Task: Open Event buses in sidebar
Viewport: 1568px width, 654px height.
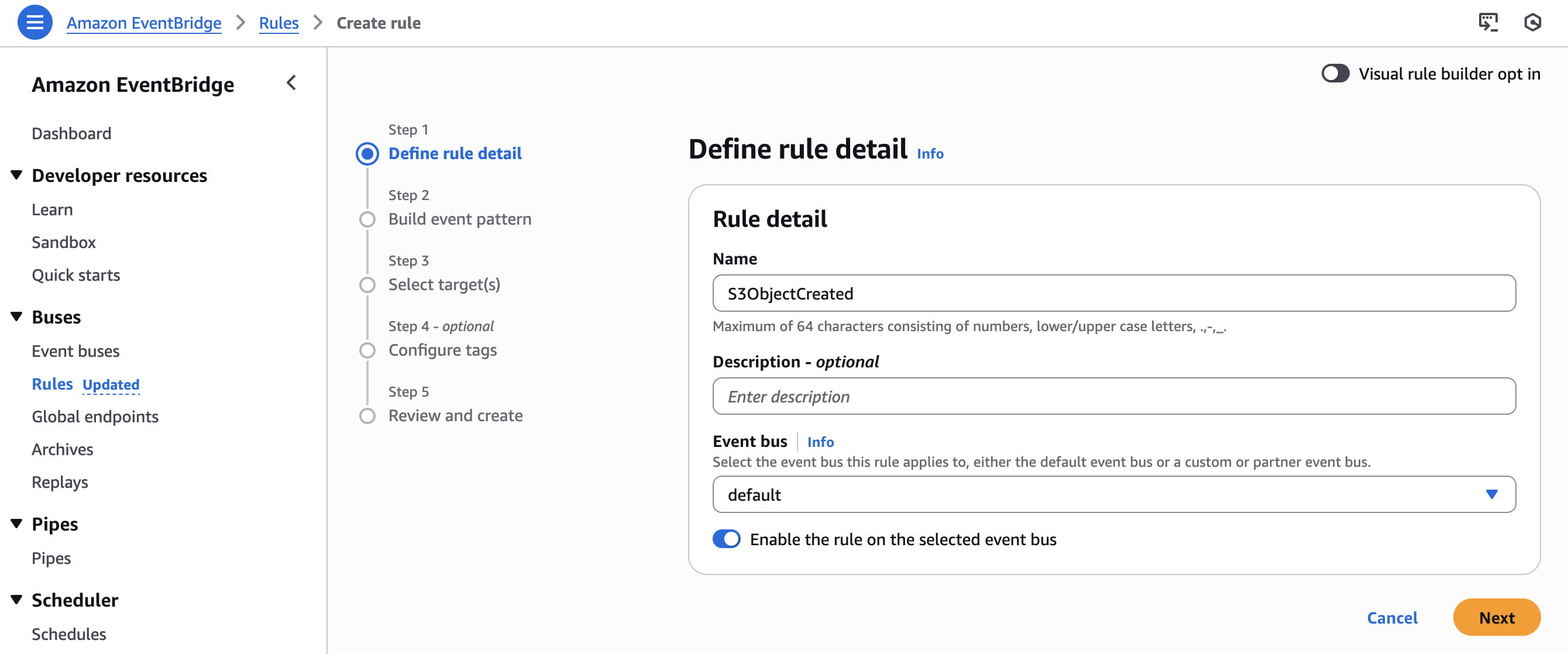Action: point(75,351)
